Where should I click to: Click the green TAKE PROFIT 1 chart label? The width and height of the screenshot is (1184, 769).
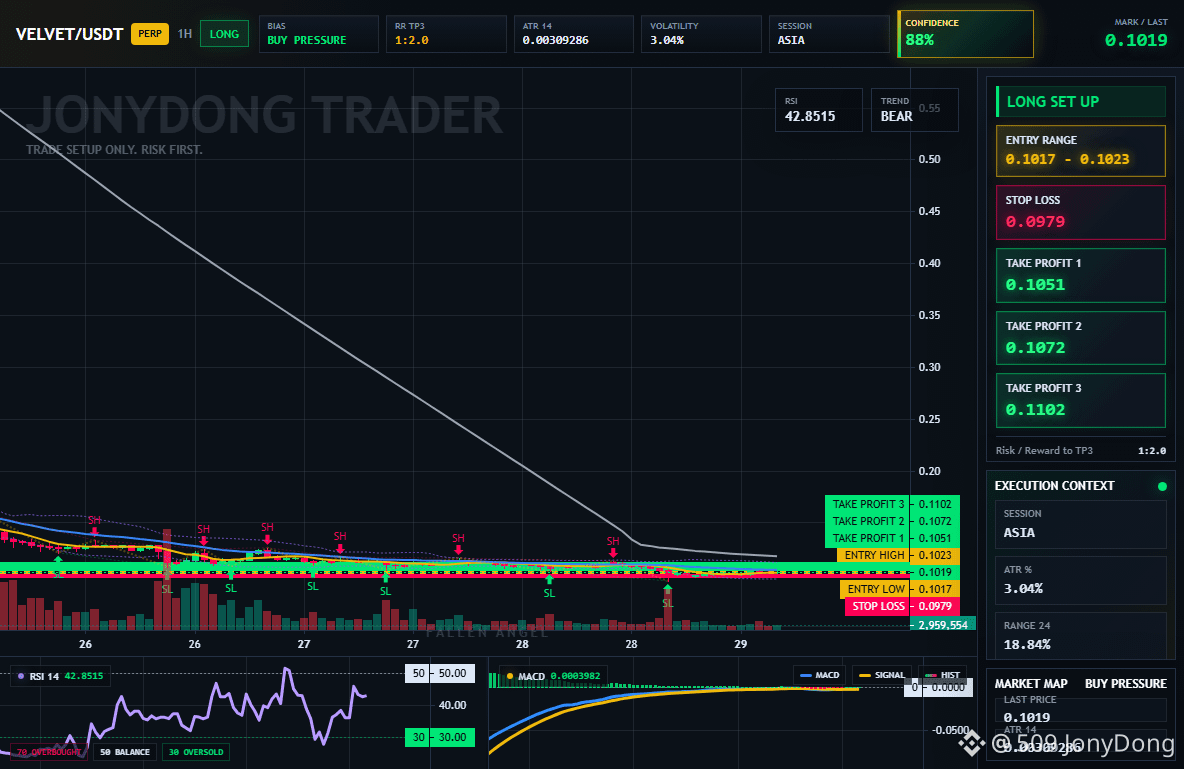868,538
